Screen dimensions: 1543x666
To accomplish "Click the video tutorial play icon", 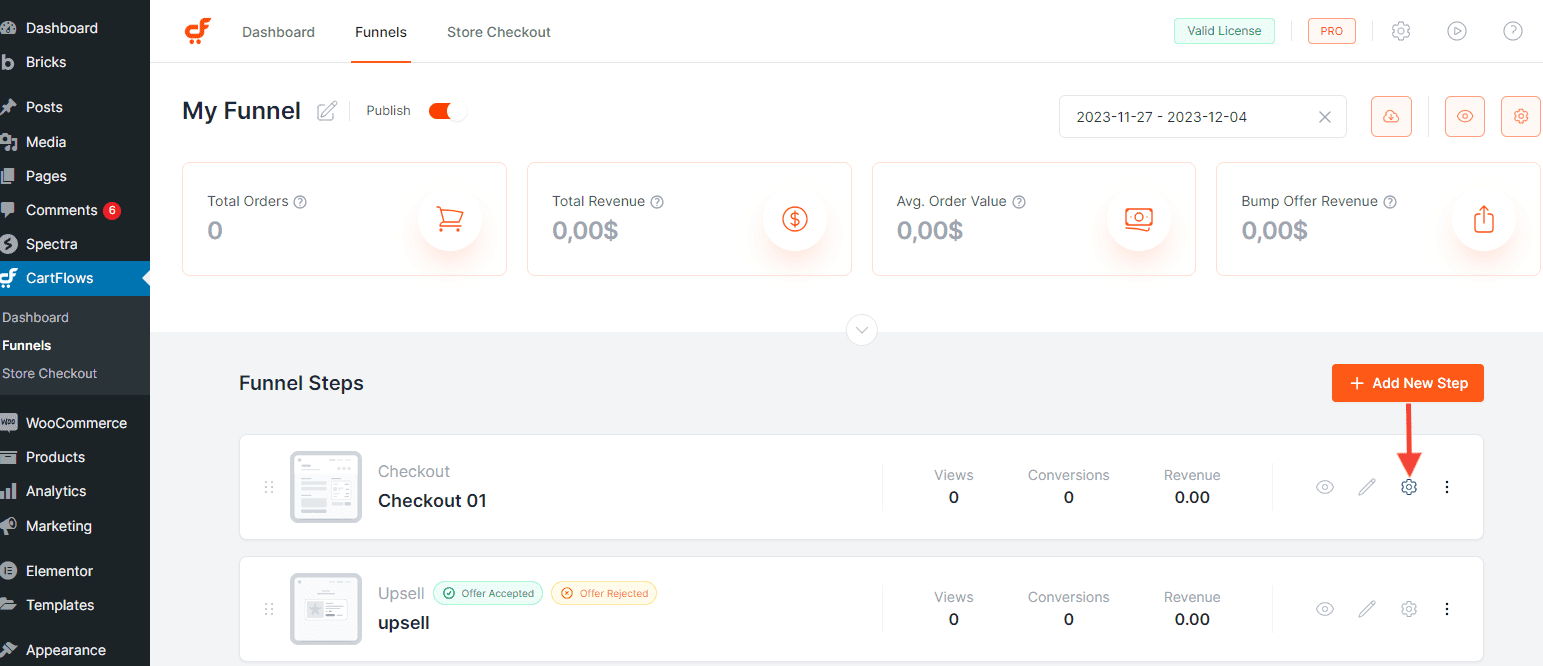I will [x=1457, y=31].
